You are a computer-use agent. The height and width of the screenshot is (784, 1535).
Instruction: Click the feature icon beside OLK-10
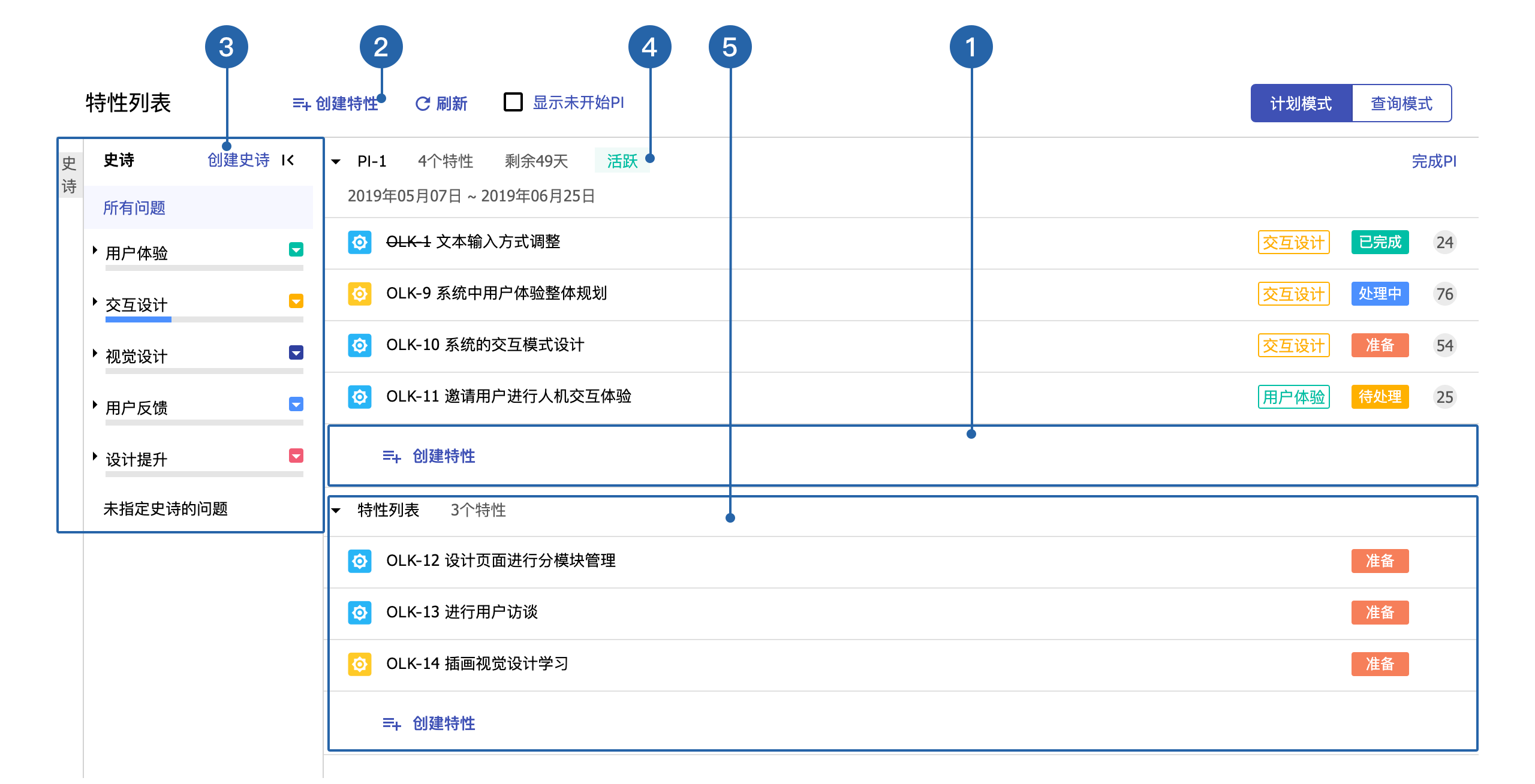(x=359, y=345)
